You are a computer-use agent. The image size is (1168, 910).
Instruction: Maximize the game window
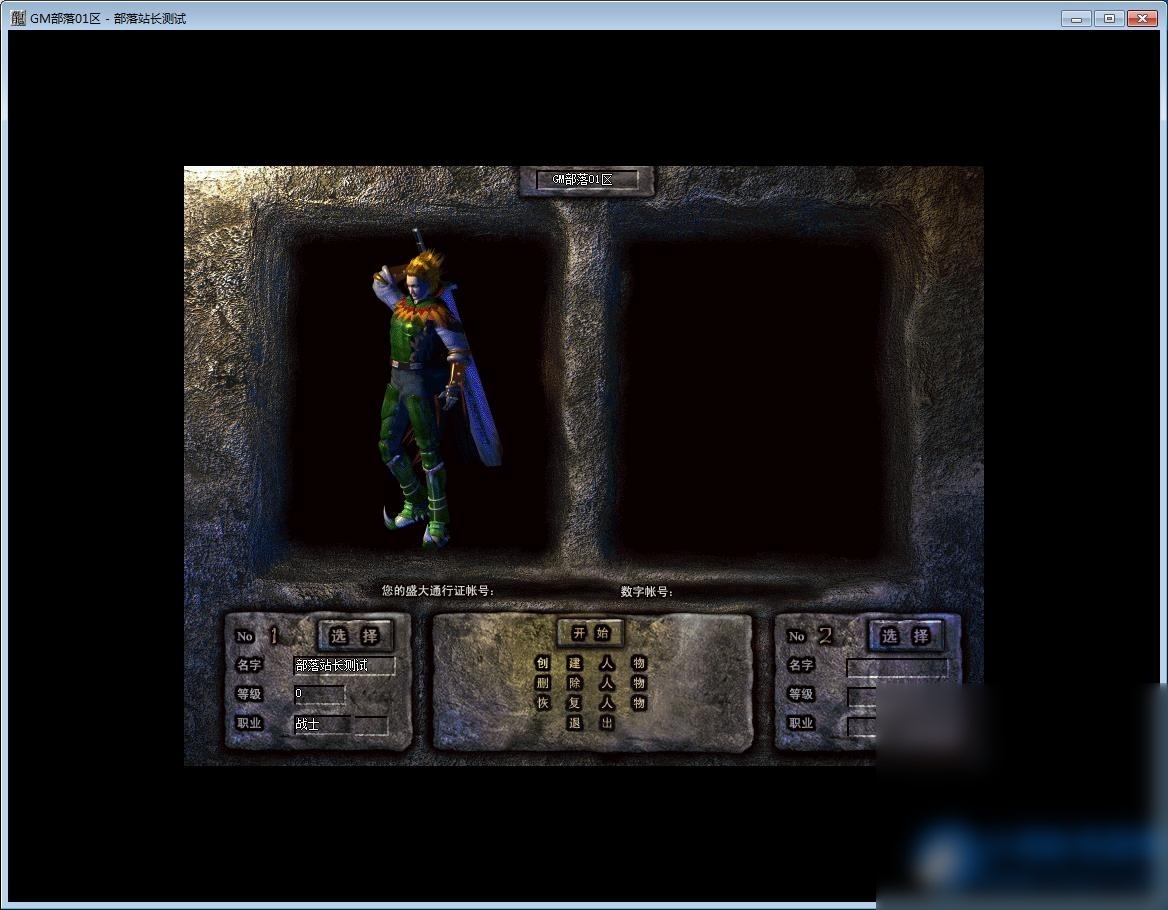tap(1109, 18)
